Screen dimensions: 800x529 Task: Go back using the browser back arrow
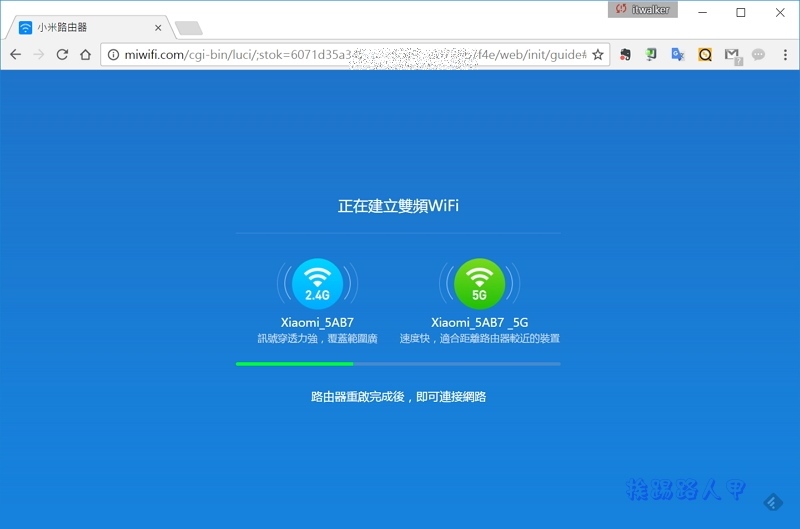(16, 55)
